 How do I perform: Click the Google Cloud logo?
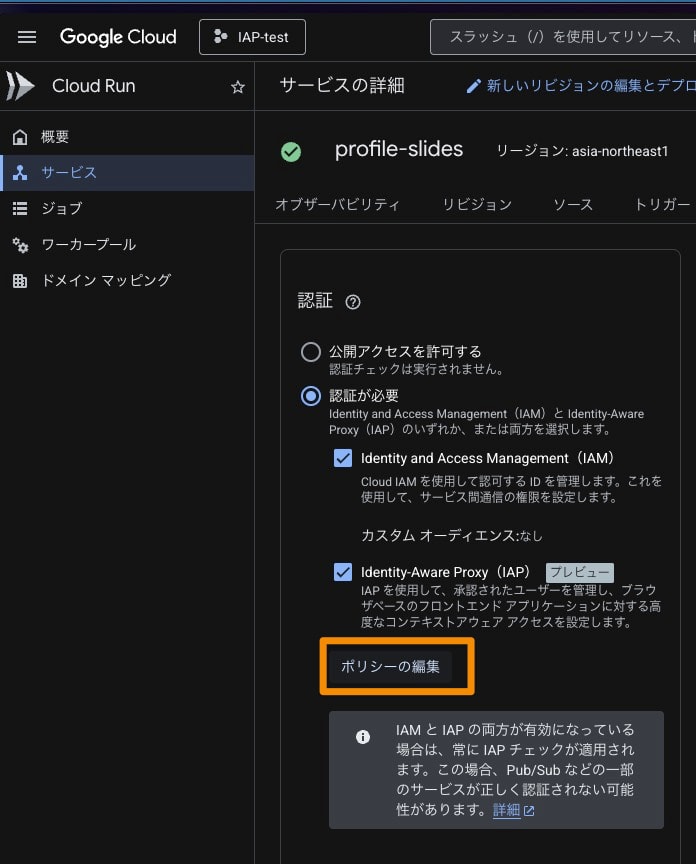tap(118, 37)
